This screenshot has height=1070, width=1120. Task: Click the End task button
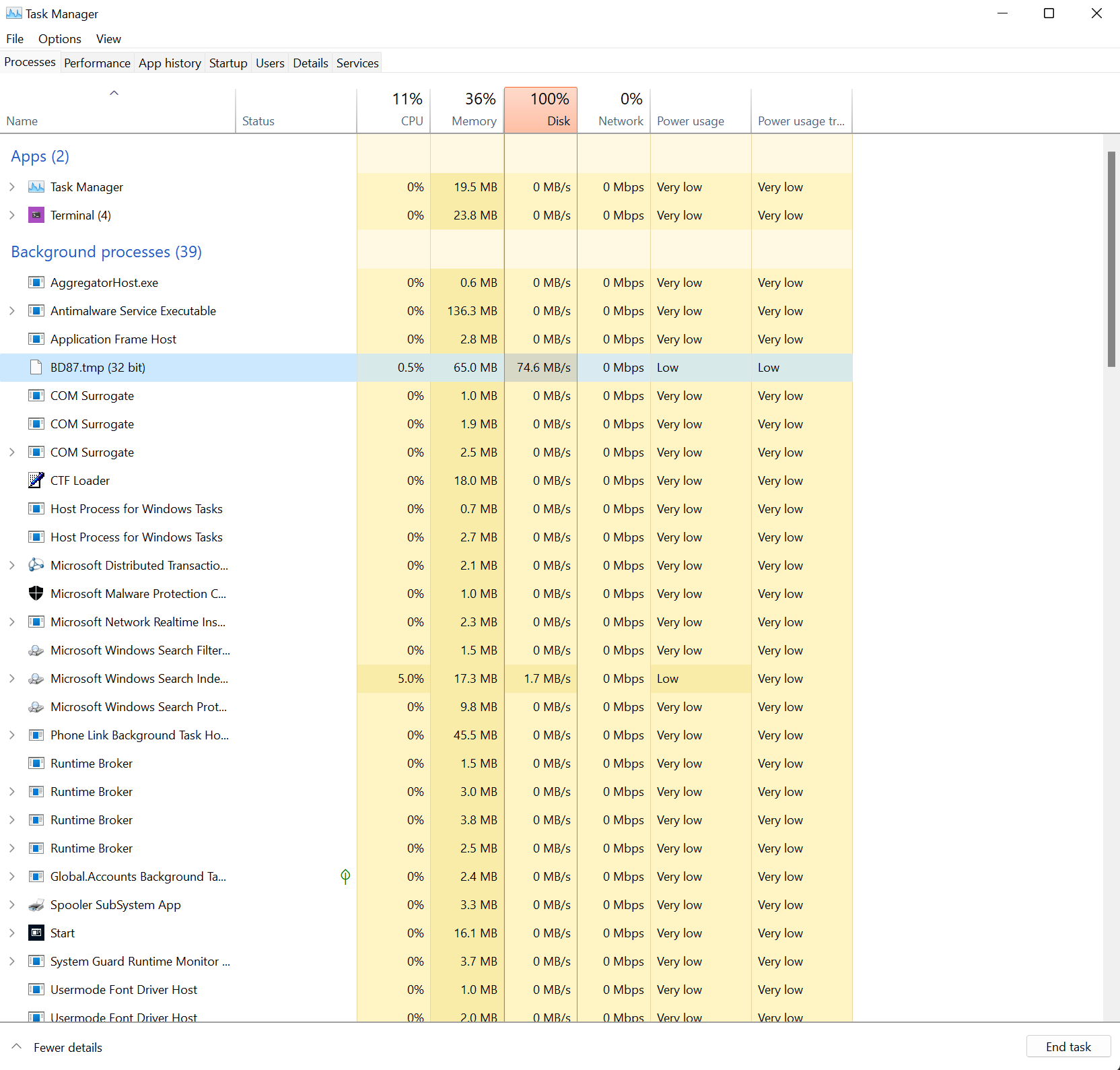tap(1068, 1047)
